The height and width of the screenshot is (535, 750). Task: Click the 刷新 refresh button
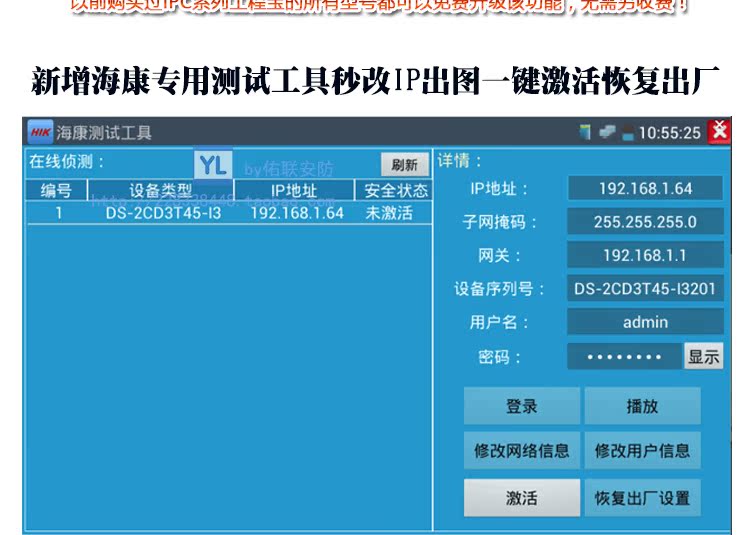point(404,165)
